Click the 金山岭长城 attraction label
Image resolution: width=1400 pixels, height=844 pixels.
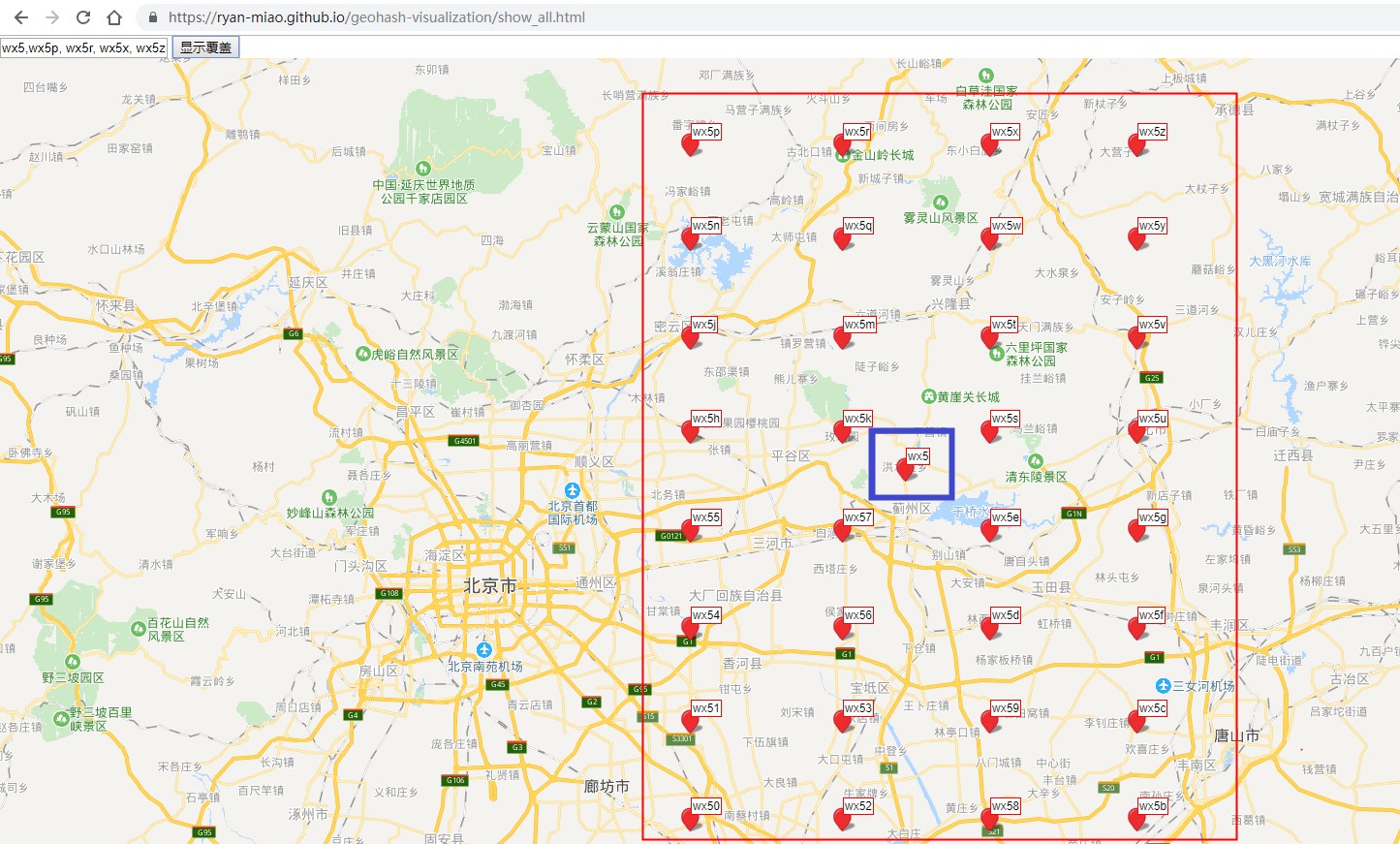(883, 155)
